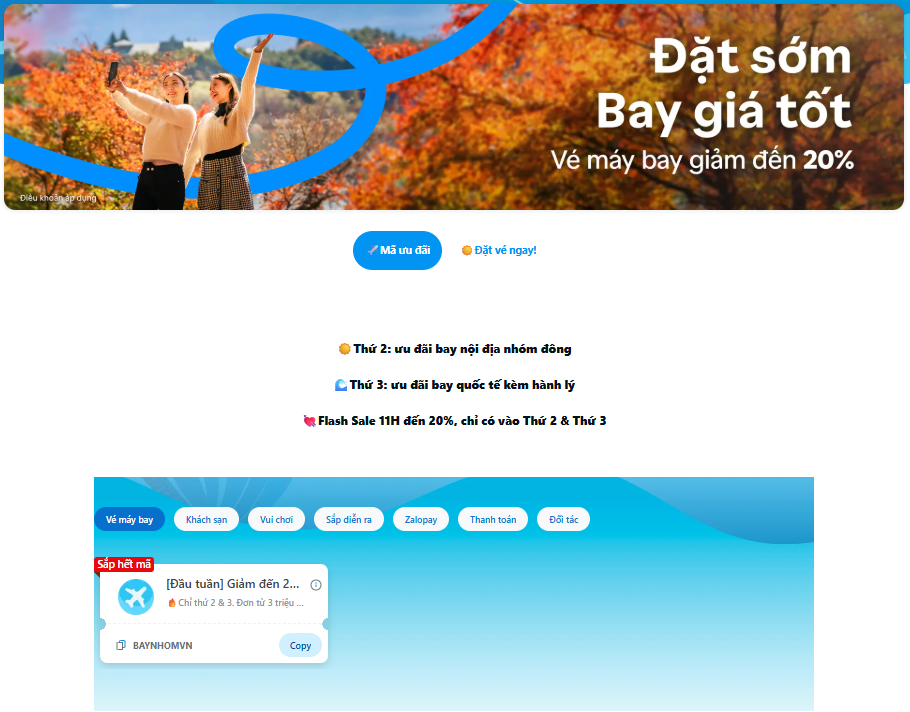Follow the Đặt vé ngay! link
910x712 pixels.
499,250
